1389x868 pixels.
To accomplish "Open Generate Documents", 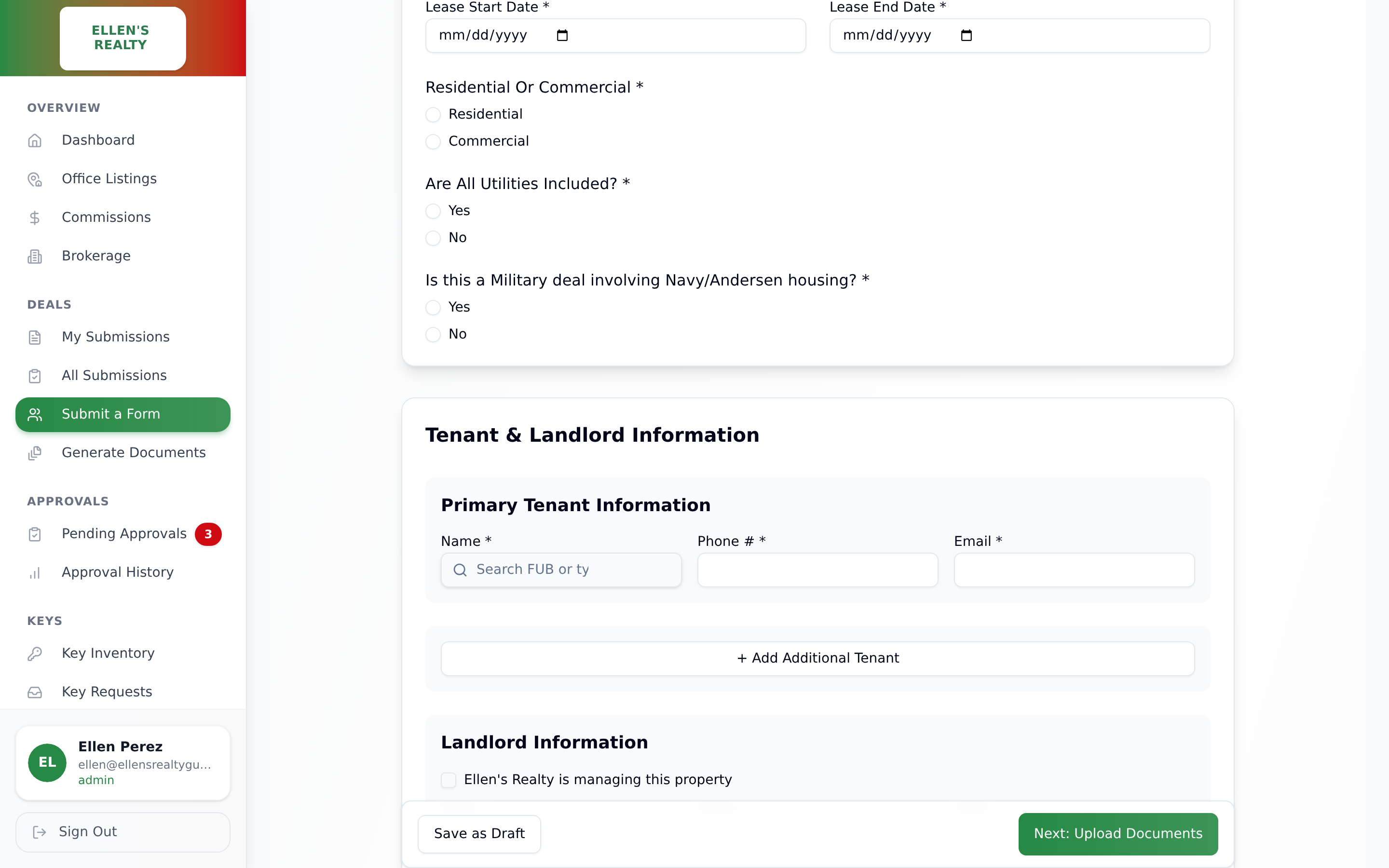I will click(123, 452).
